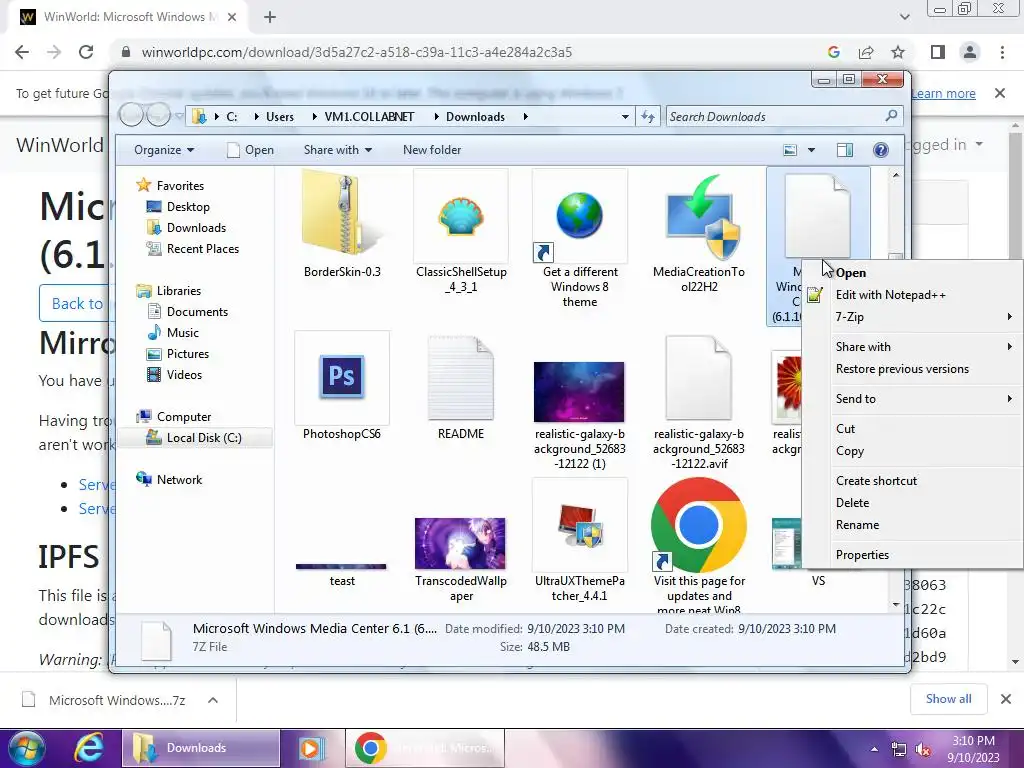Click the change view icon in Explorer toolbar

790,150
